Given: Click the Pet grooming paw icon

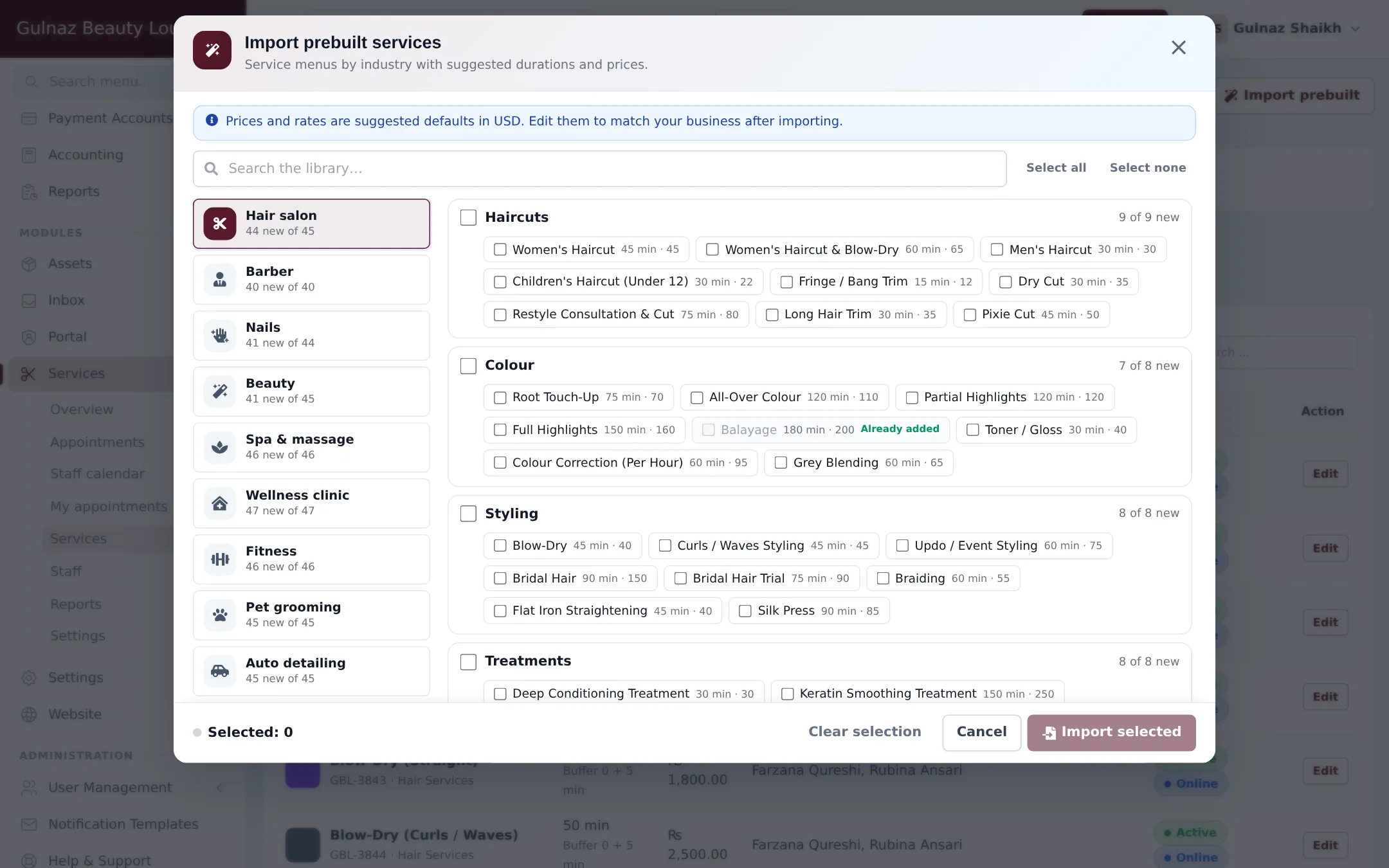Looking at the screenshot, I should pyautogui.click(x=220, y=615).
